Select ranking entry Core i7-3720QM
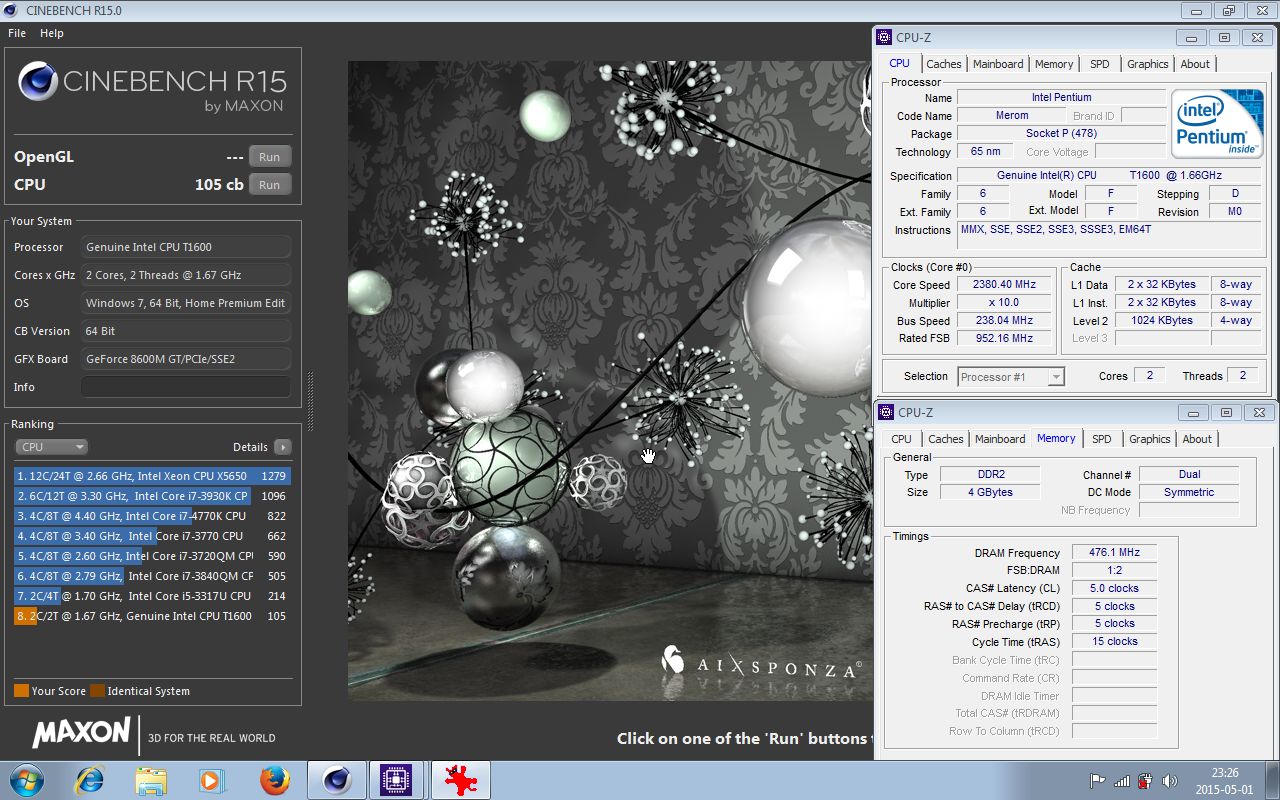Screen dimensions: 1280x800 (x=152, y=556)
